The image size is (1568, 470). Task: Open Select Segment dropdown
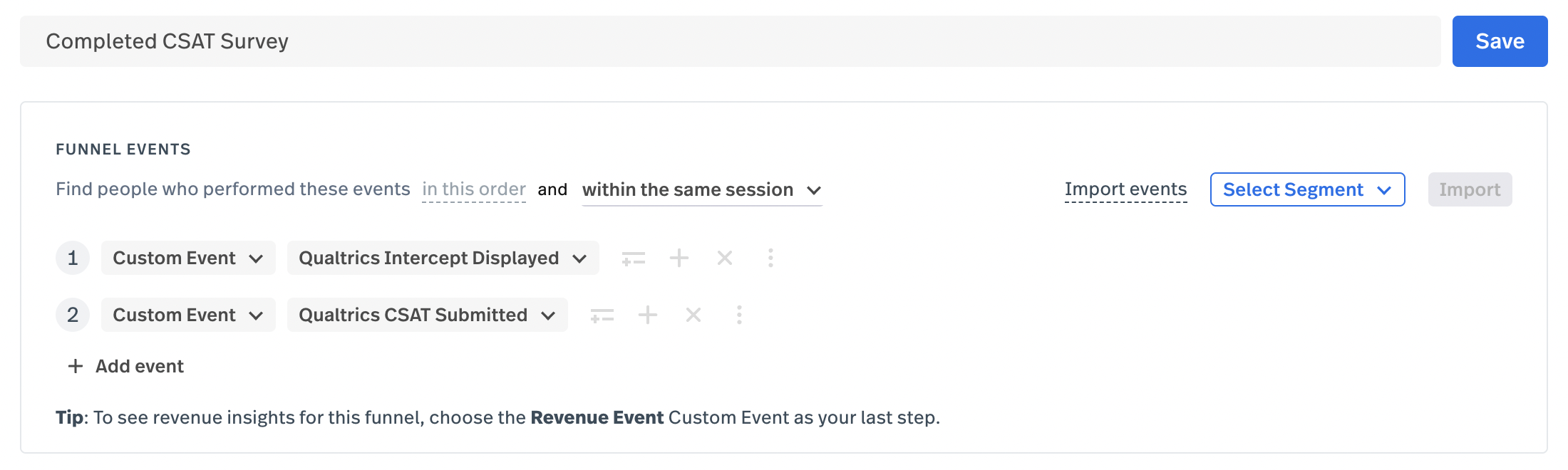click(1307, 189)
